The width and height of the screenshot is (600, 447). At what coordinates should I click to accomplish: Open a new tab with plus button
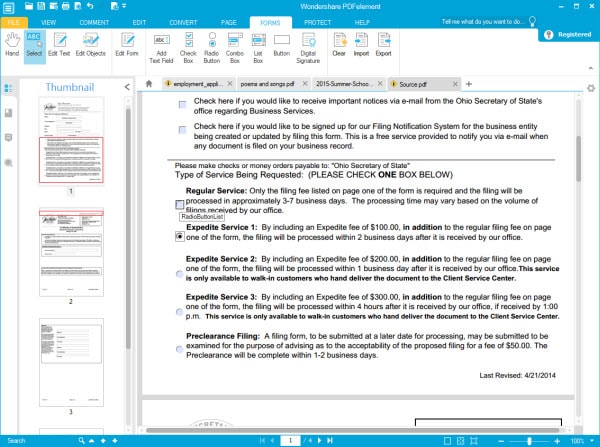pos(469,84)
